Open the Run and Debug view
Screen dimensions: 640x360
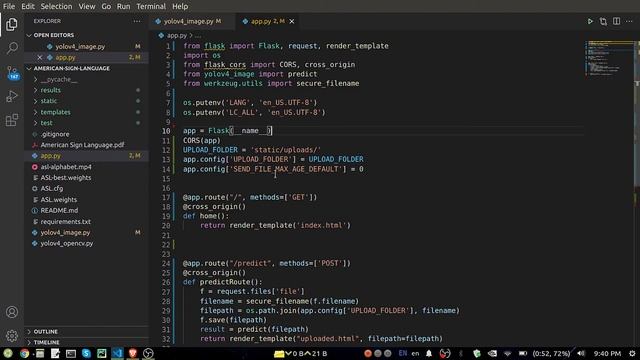12,96
